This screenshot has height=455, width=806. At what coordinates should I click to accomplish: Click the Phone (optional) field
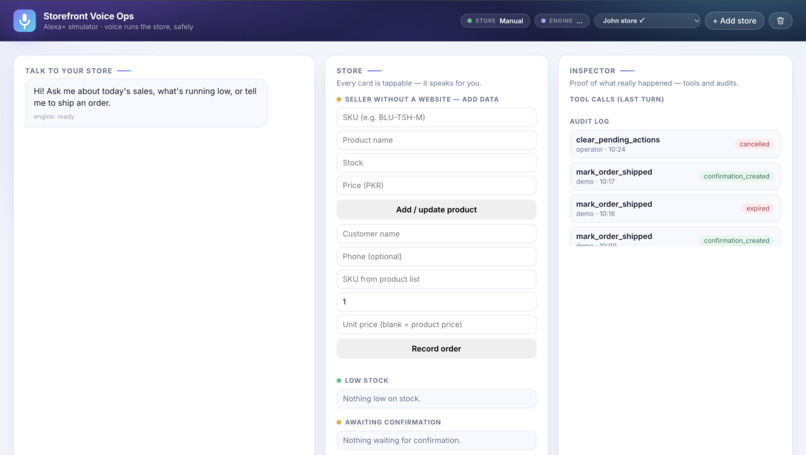[436, 256]
